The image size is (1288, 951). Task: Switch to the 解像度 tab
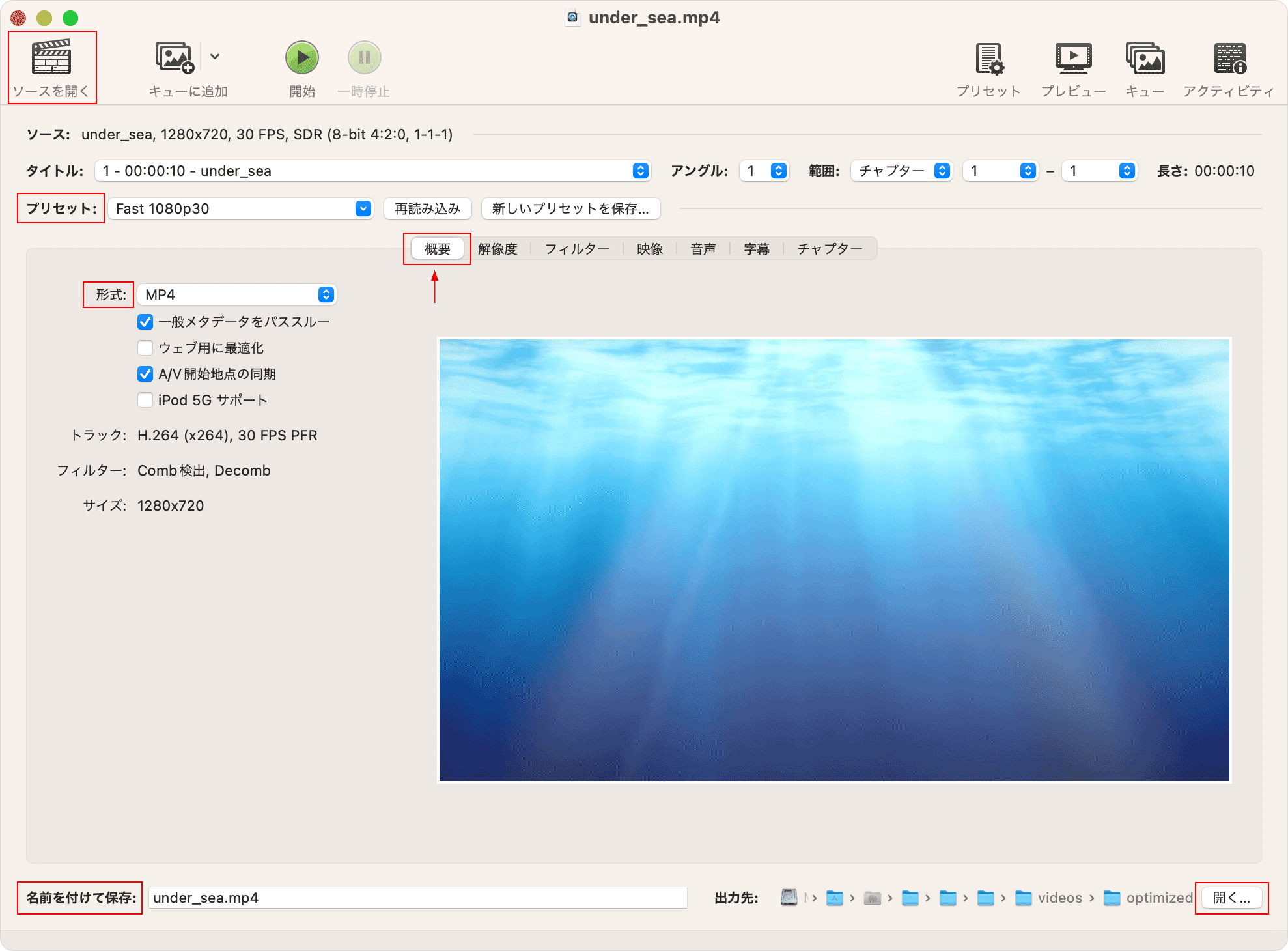497,249
